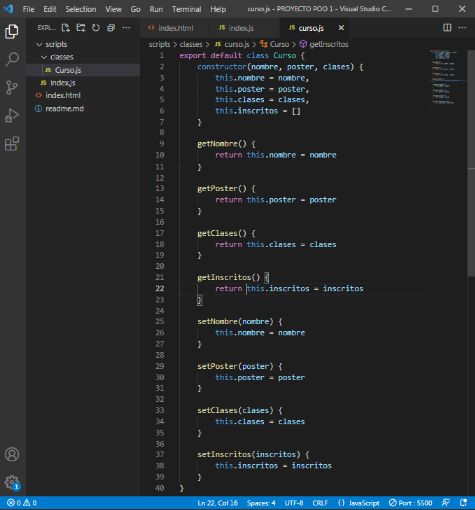Viewport: 475px width, 510px height.
Task: Open the Source Control view
Action: [x=12, y=87]
